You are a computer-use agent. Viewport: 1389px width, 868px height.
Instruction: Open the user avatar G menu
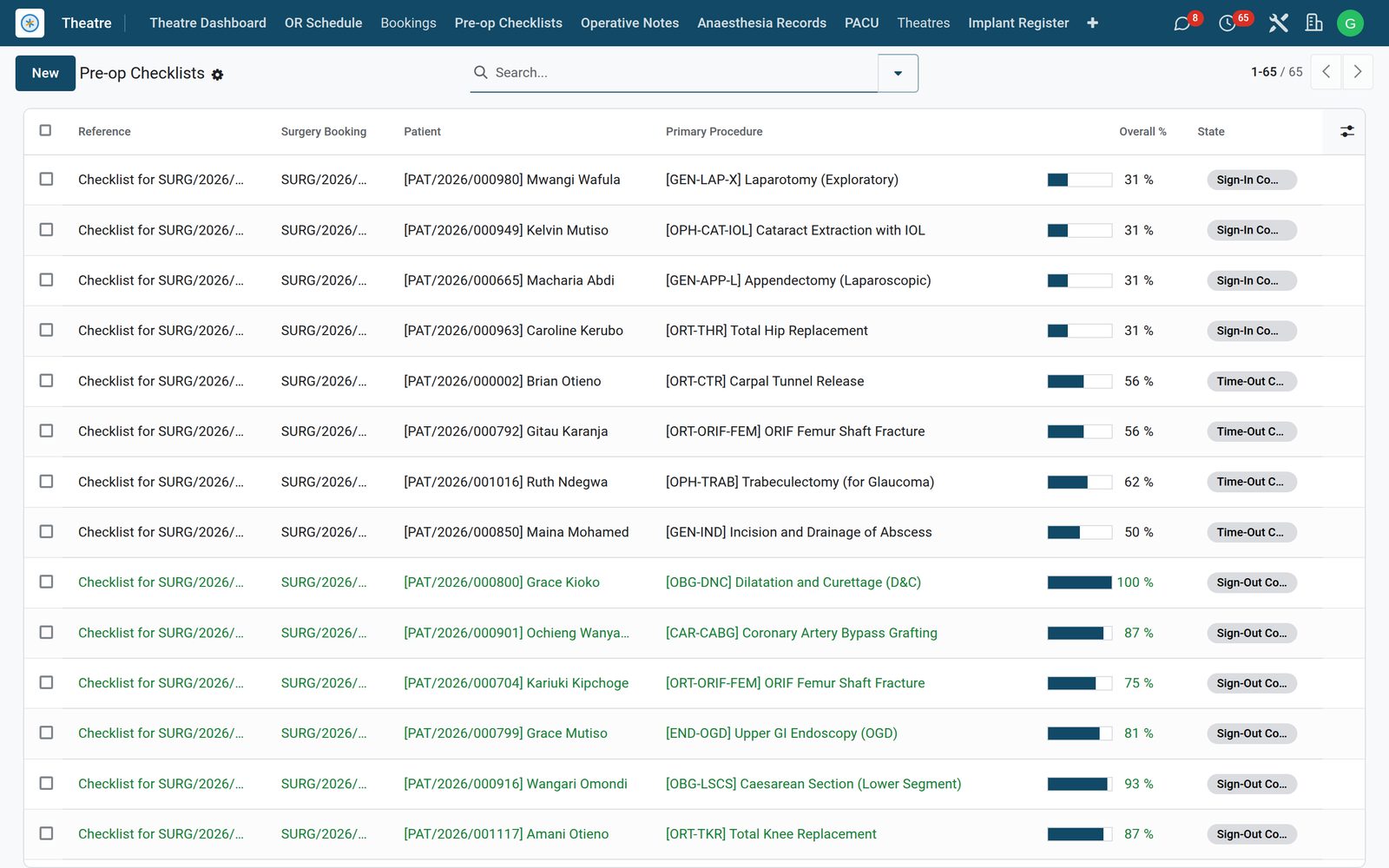(x=1350, y=23)
